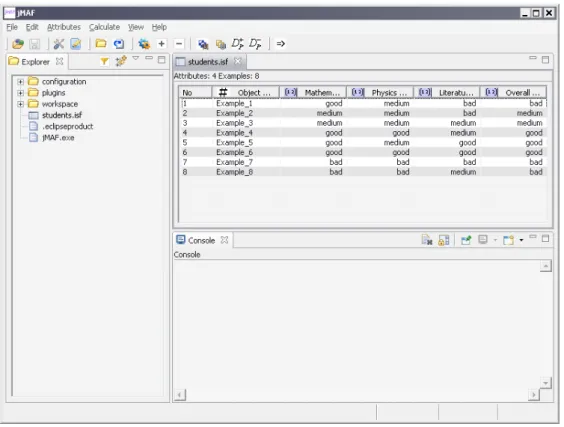The width and height of the screenshot is (564, 427).
Task: Click the Literatu... column header
Action: pyautogui.click(x=446, y=92)
